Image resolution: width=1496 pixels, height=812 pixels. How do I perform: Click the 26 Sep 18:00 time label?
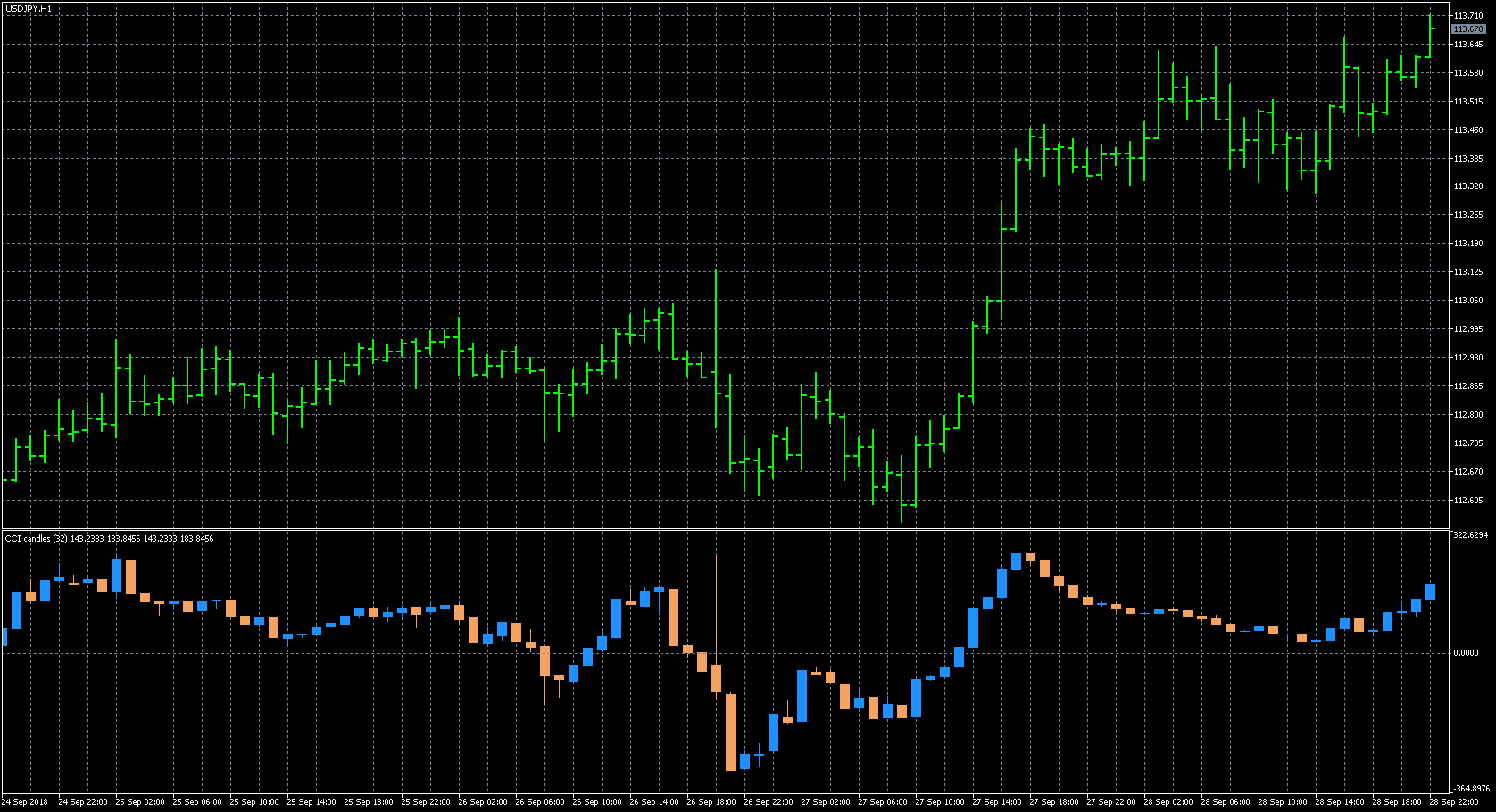point(711,802)
